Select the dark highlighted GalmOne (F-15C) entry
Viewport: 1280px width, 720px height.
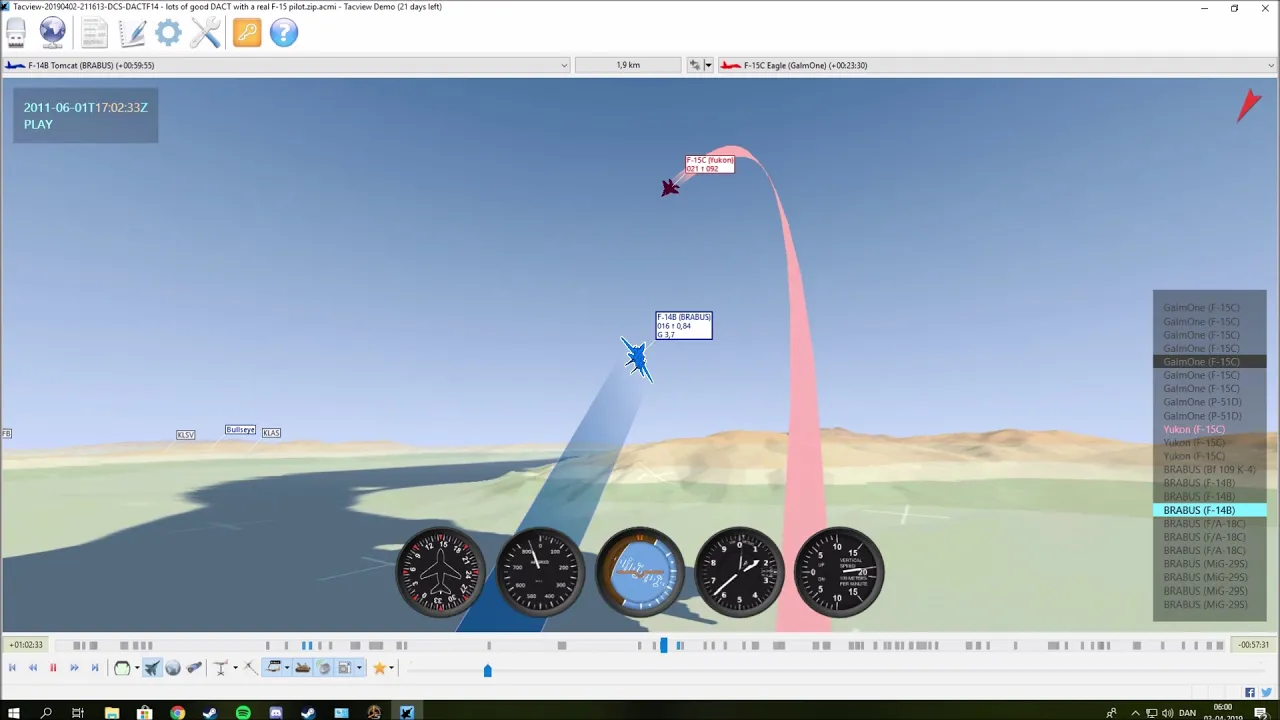[1209, 362]
